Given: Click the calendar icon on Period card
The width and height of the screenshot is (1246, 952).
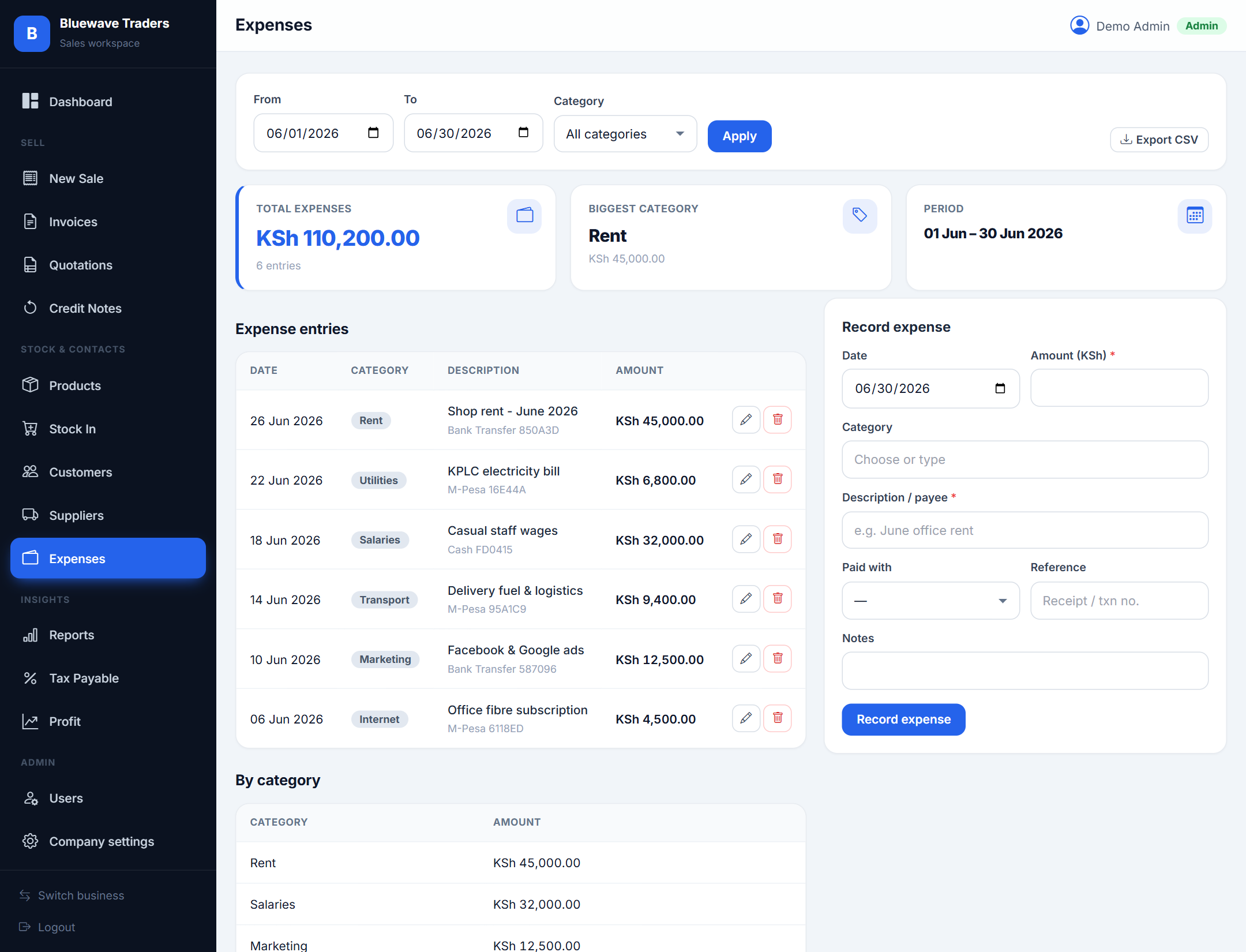Looking at the screenshot, I should pyautogui.click(x=1195, y=216).
